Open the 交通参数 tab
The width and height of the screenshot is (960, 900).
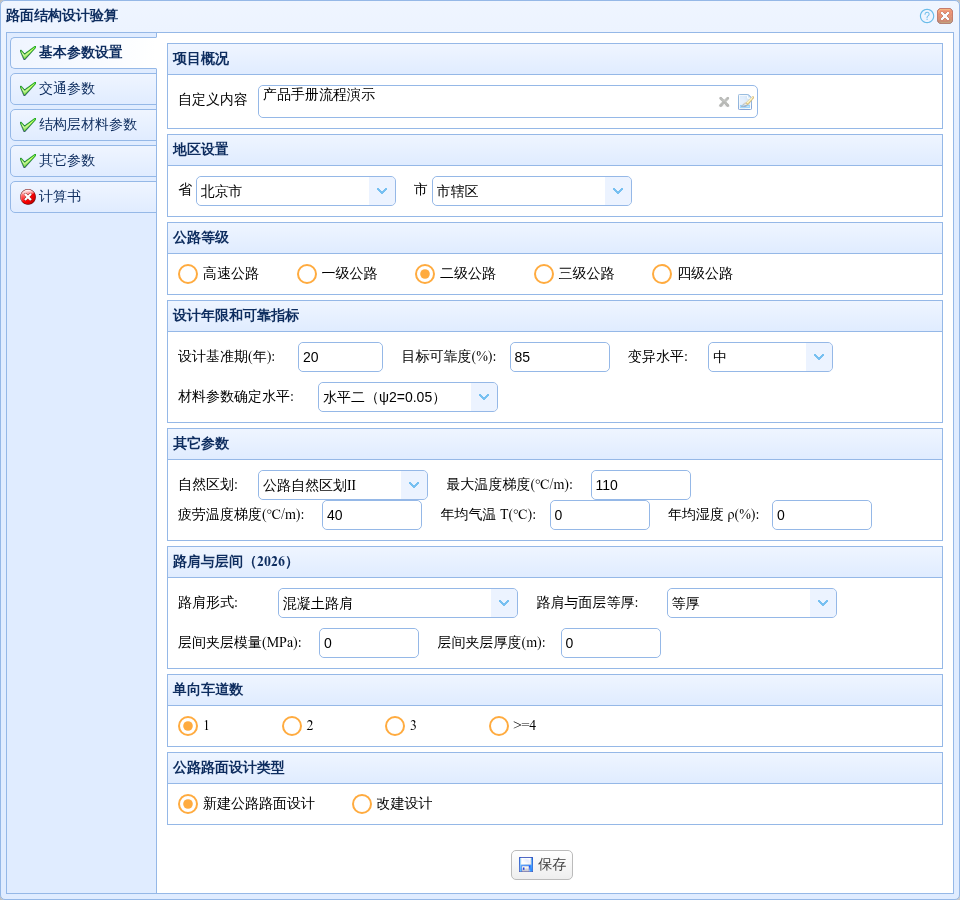[x=83, y=89]
